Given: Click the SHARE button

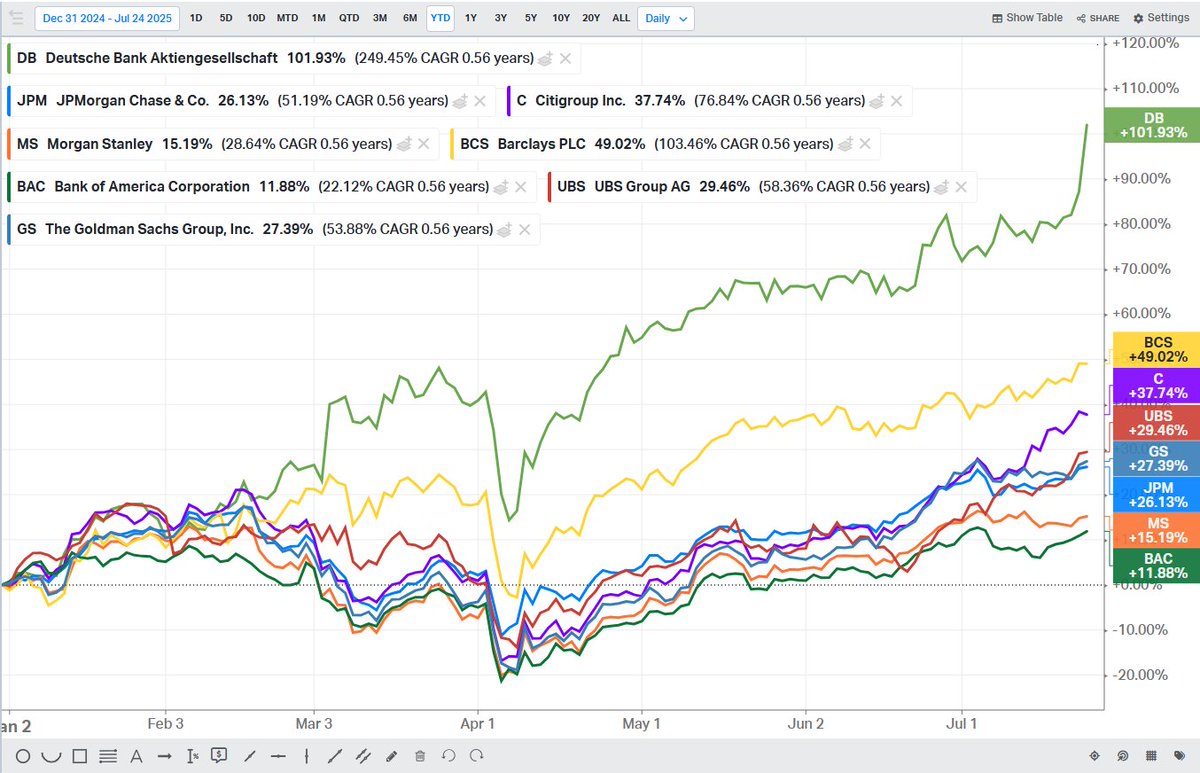Looking at the screenshot, I should [1097, 18].
